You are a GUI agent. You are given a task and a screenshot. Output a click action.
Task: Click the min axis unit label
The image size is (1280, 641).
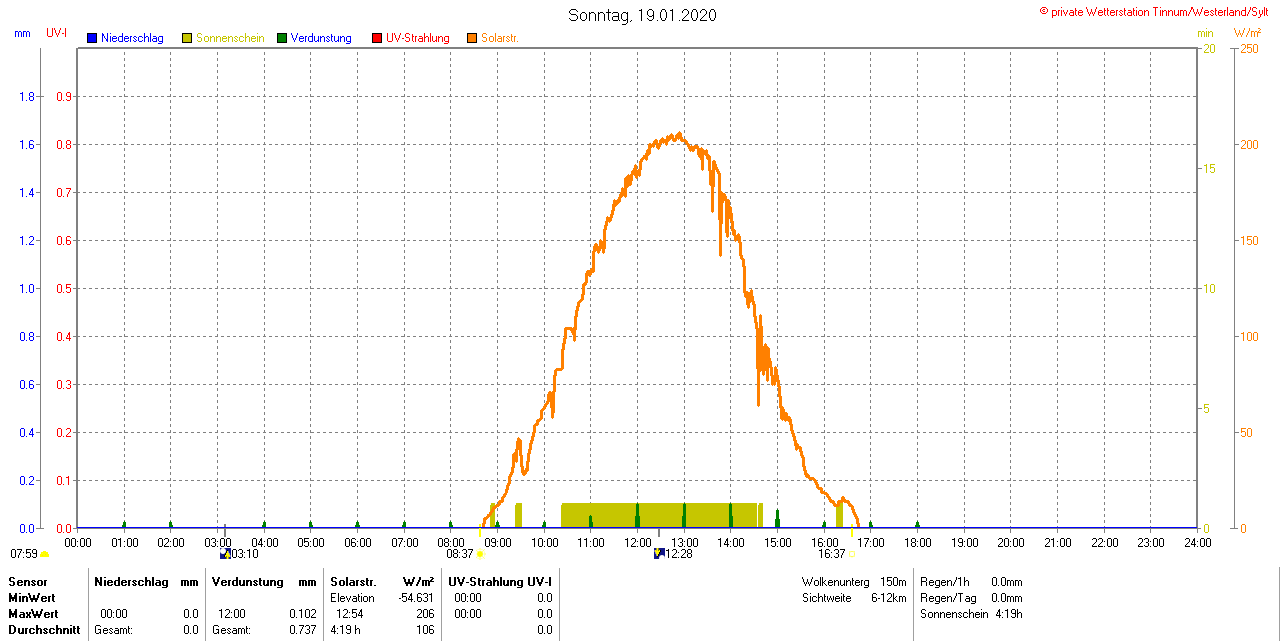1205,33
